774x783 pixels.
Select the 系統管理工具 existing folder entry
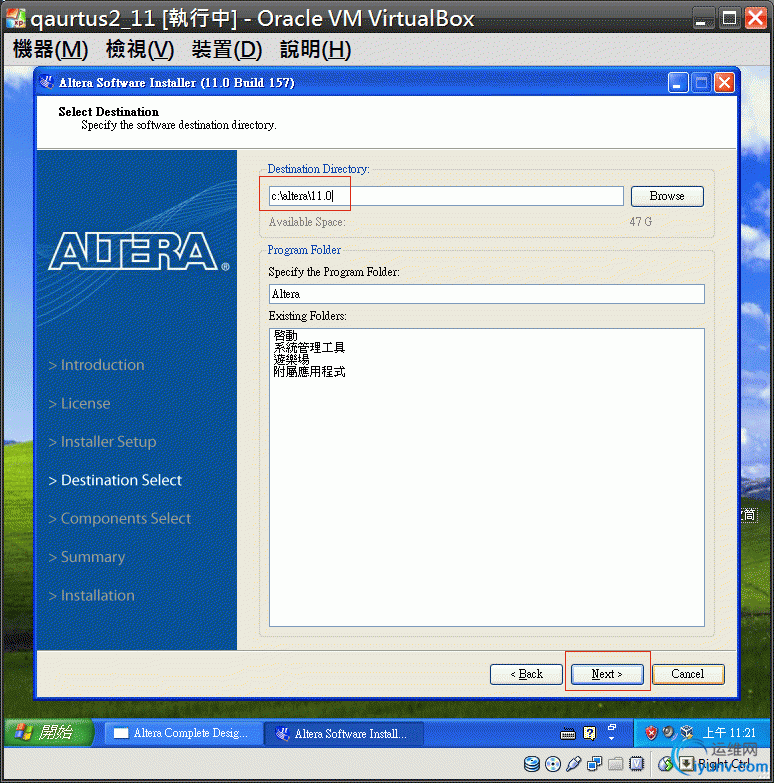point(309,347)
